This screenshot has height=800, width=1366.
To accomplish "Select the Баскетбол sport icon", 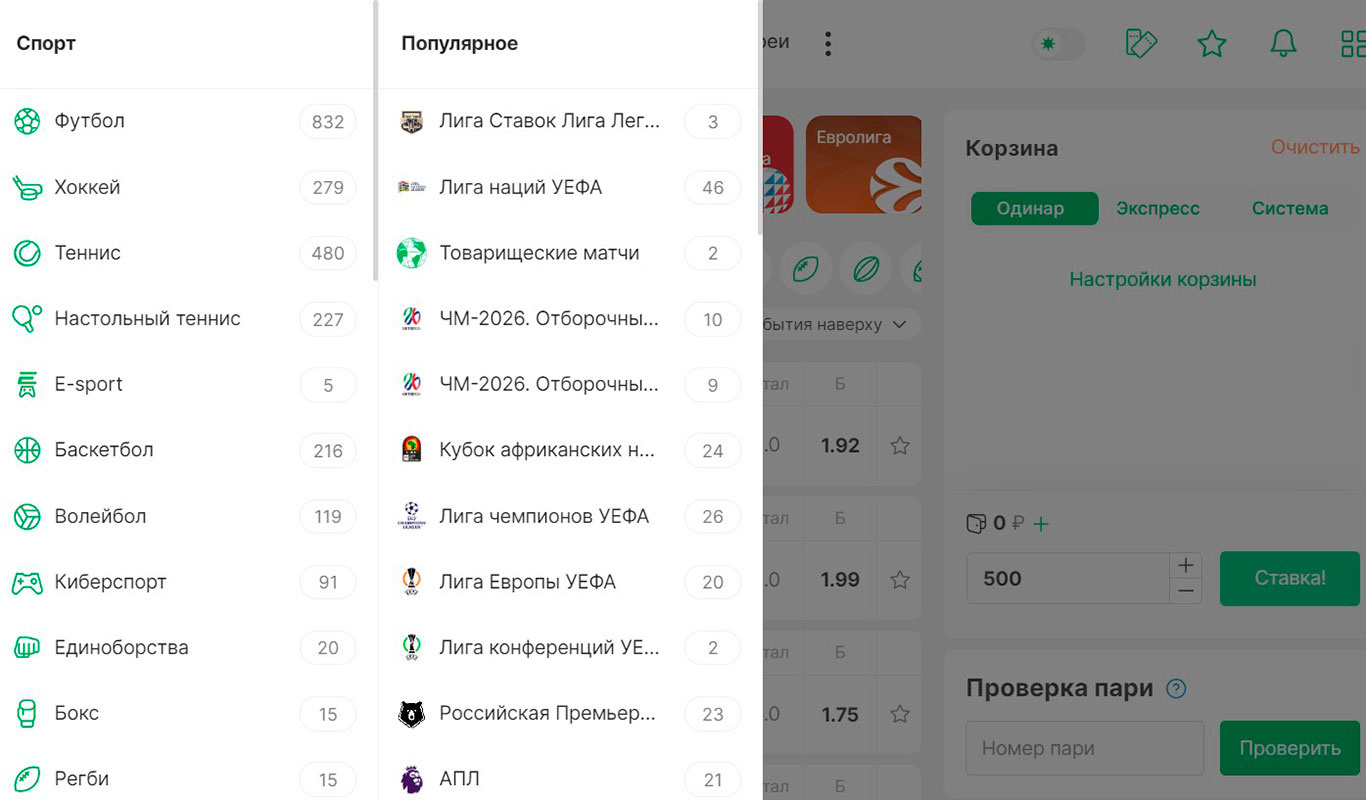I will [x=27, y=450].
